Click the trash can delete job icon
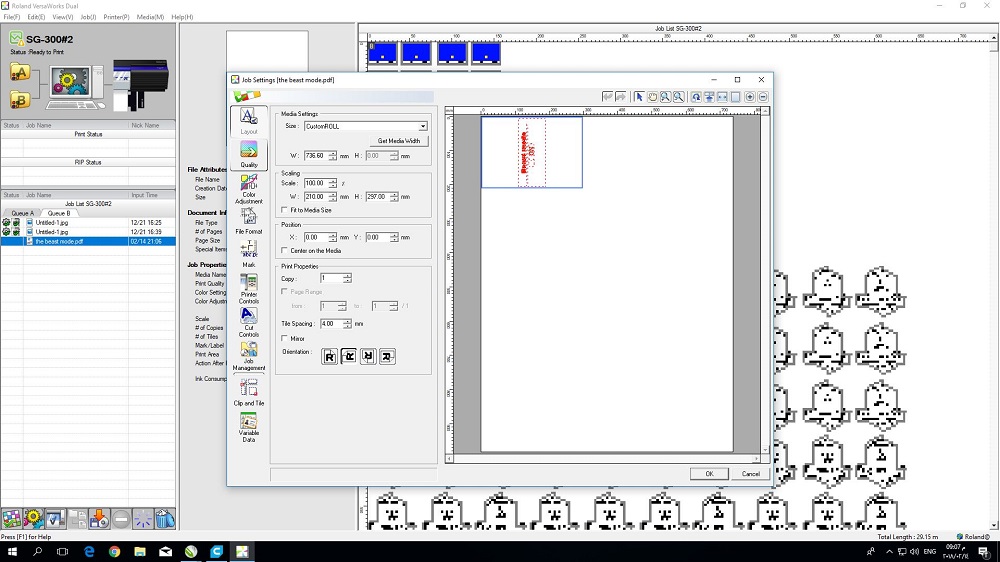This screenshot has width=1000, height=562. (165, 519)
